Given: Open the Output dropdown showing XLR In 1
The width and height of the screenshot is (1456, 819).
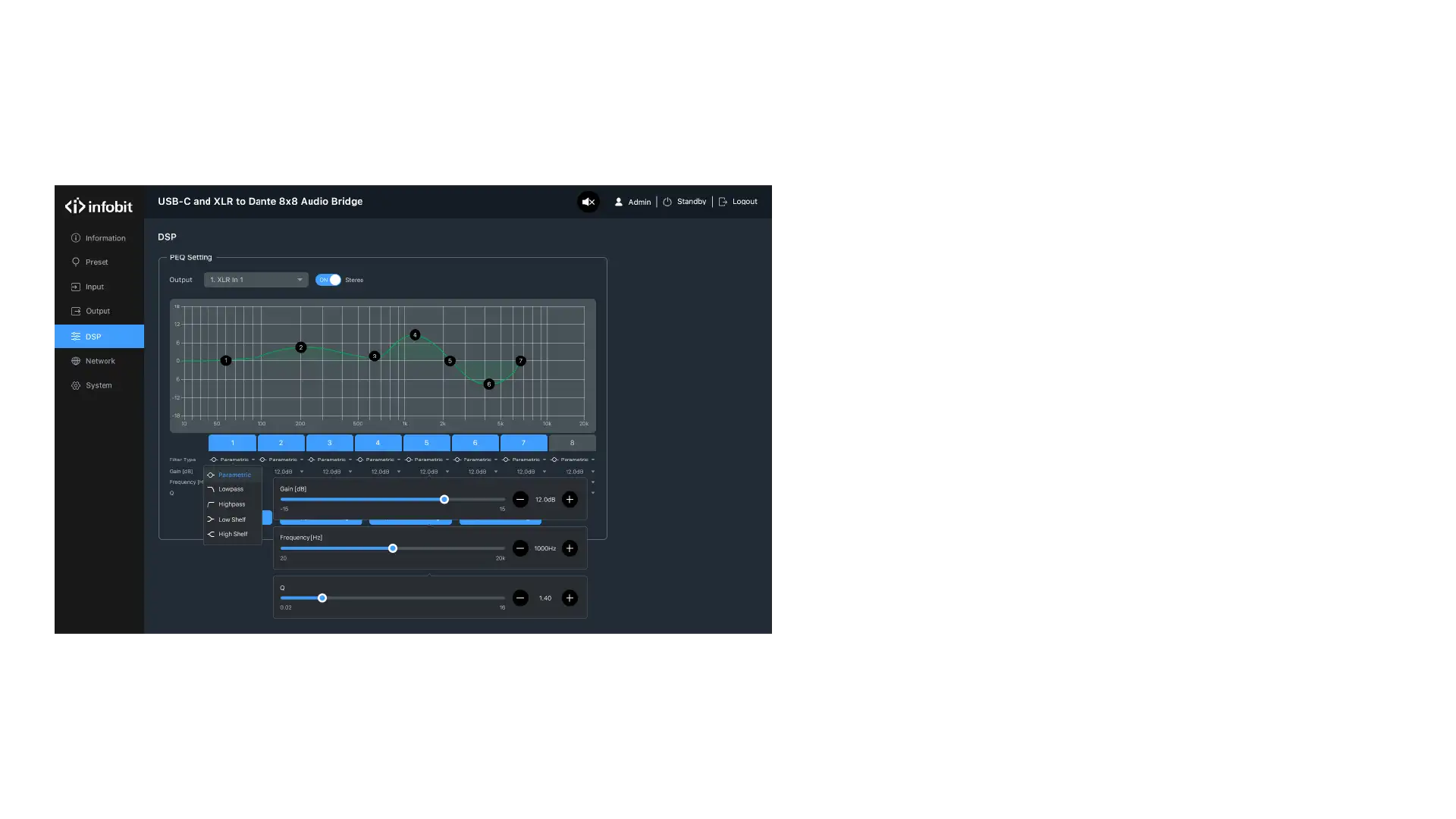Looking at the screenshot, I should pyautogui.click(x=256, y=280).
